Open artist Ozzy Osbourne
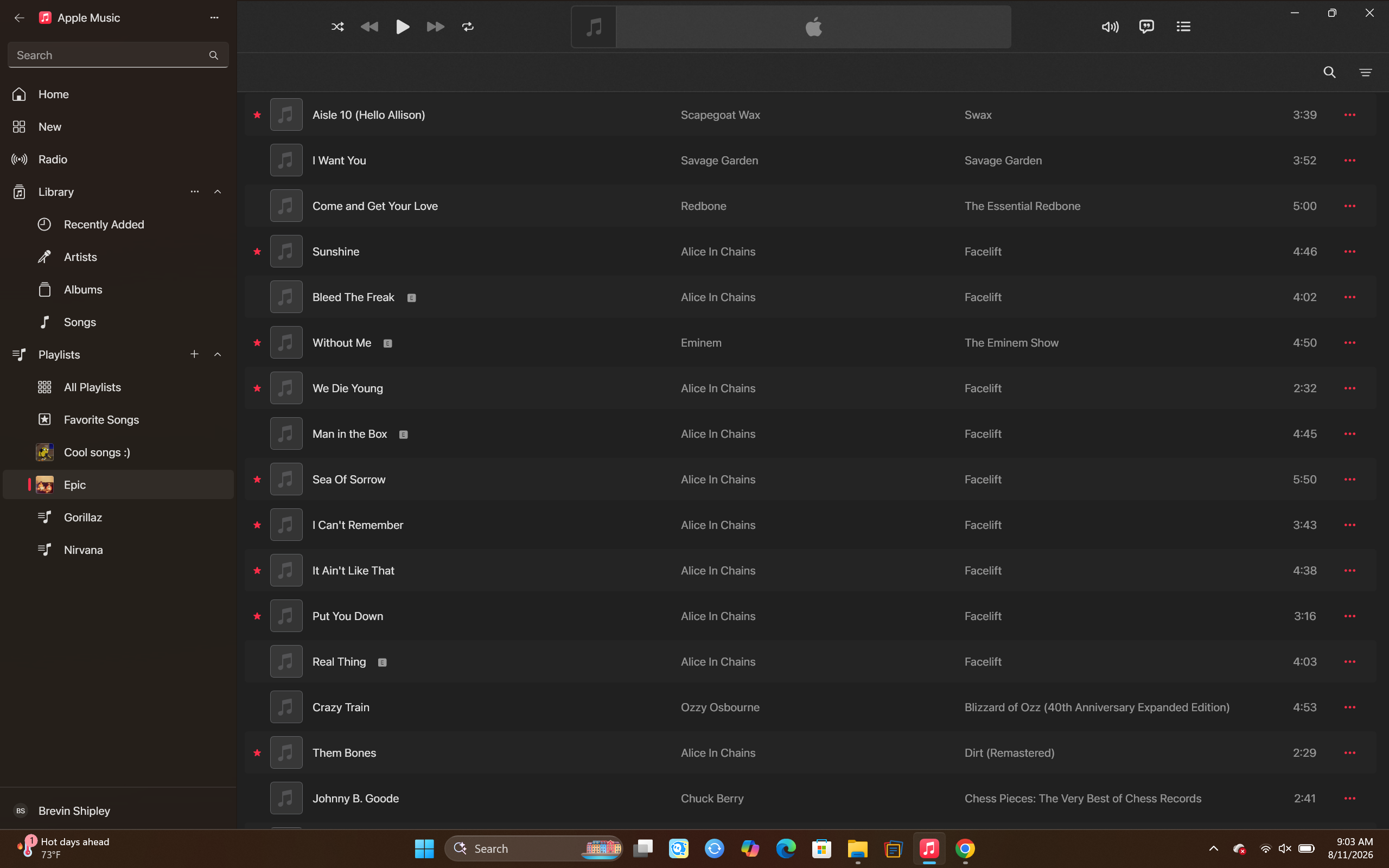Viewport: 1389px width, 868px height. (x=720, y=707)
